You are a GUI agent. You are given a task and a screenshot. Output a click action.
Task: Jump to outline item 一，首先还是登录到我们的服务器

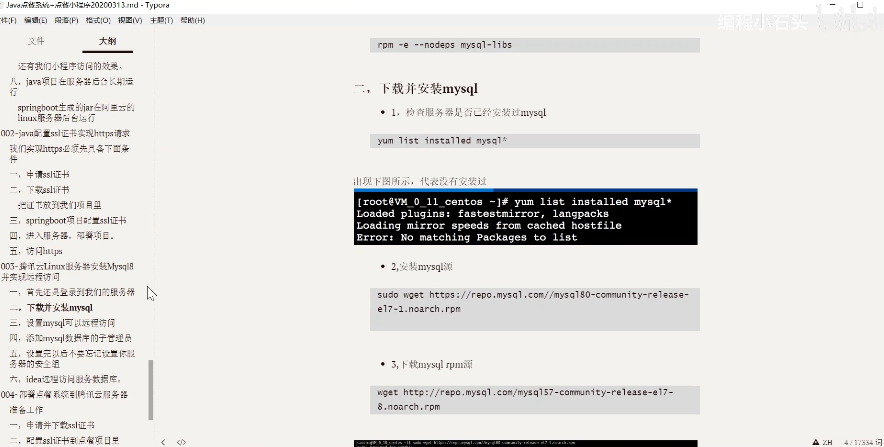[x=72, y=292]
